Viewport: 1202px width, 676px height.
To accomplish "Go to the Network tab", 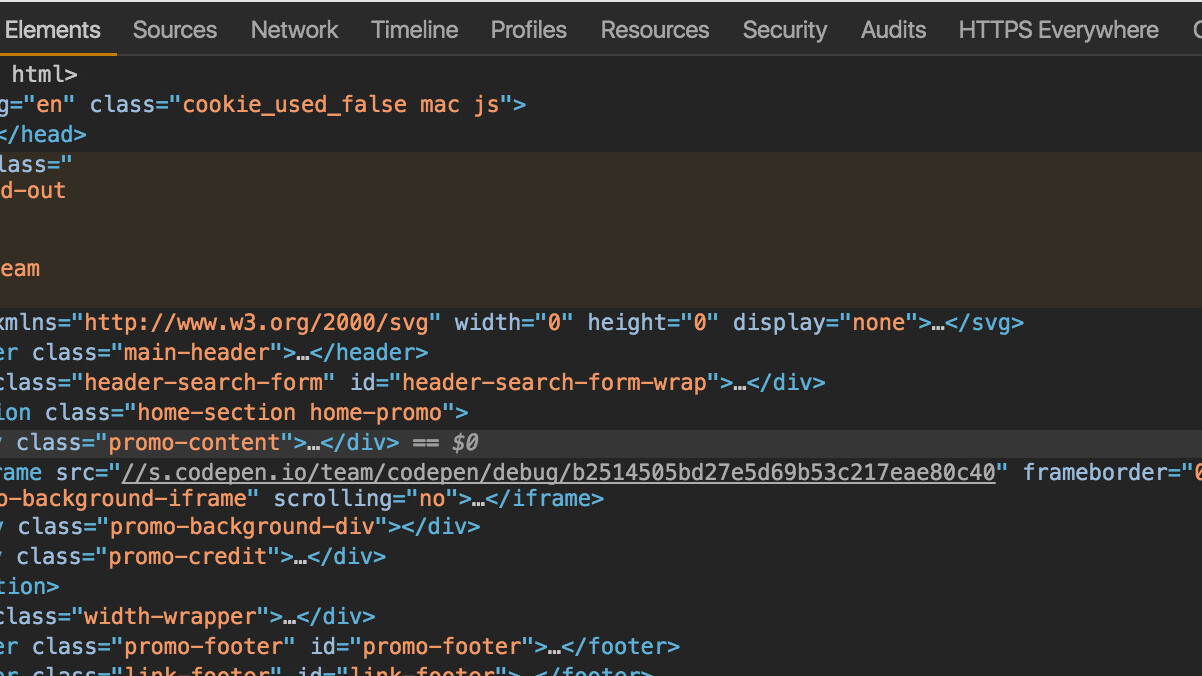I will [295, 30].
